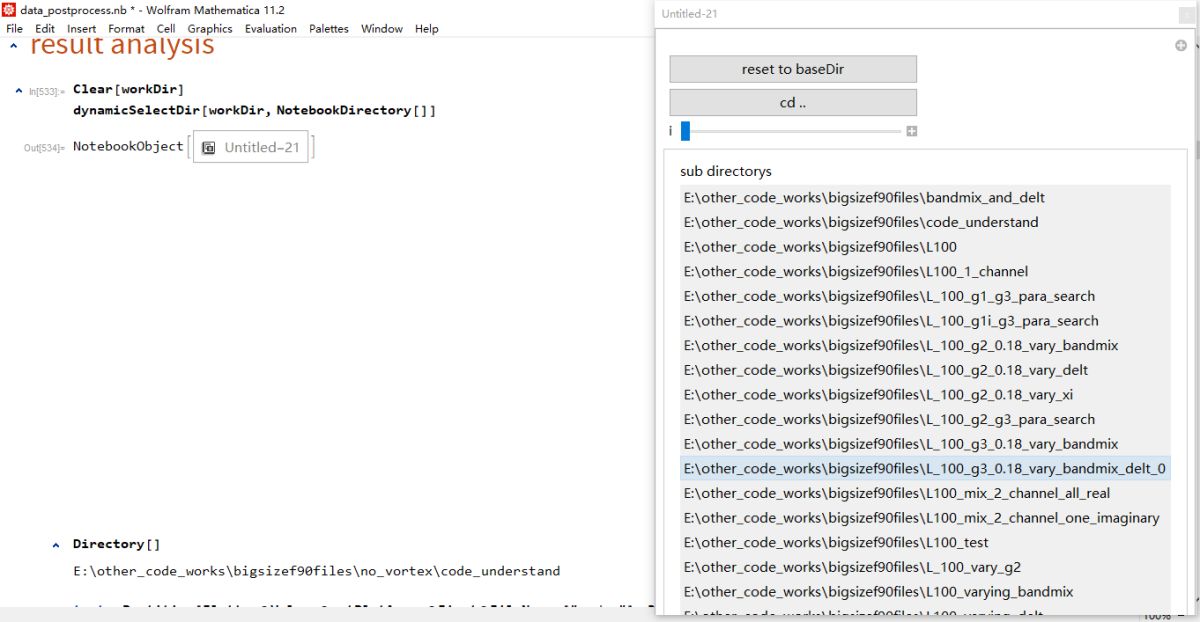Screen dimensions: 1200x622
Task: Open the Graphics menu
Action: pyautogui.click(x=210, y=29)
